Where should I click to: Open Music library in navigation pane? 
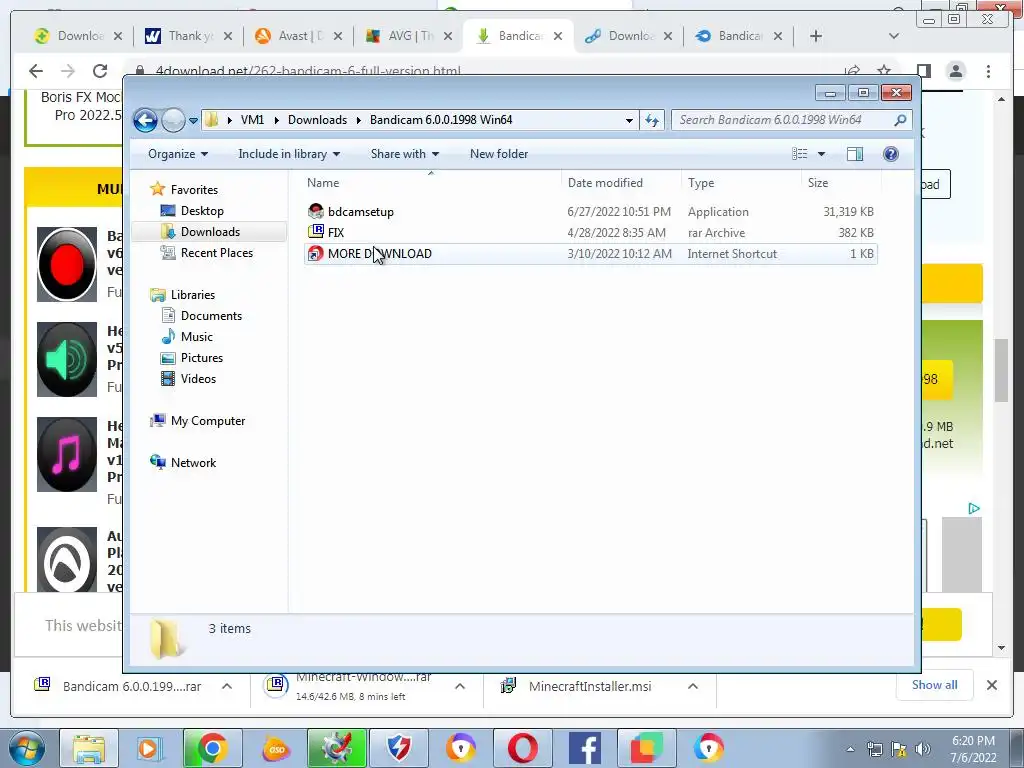196,337
